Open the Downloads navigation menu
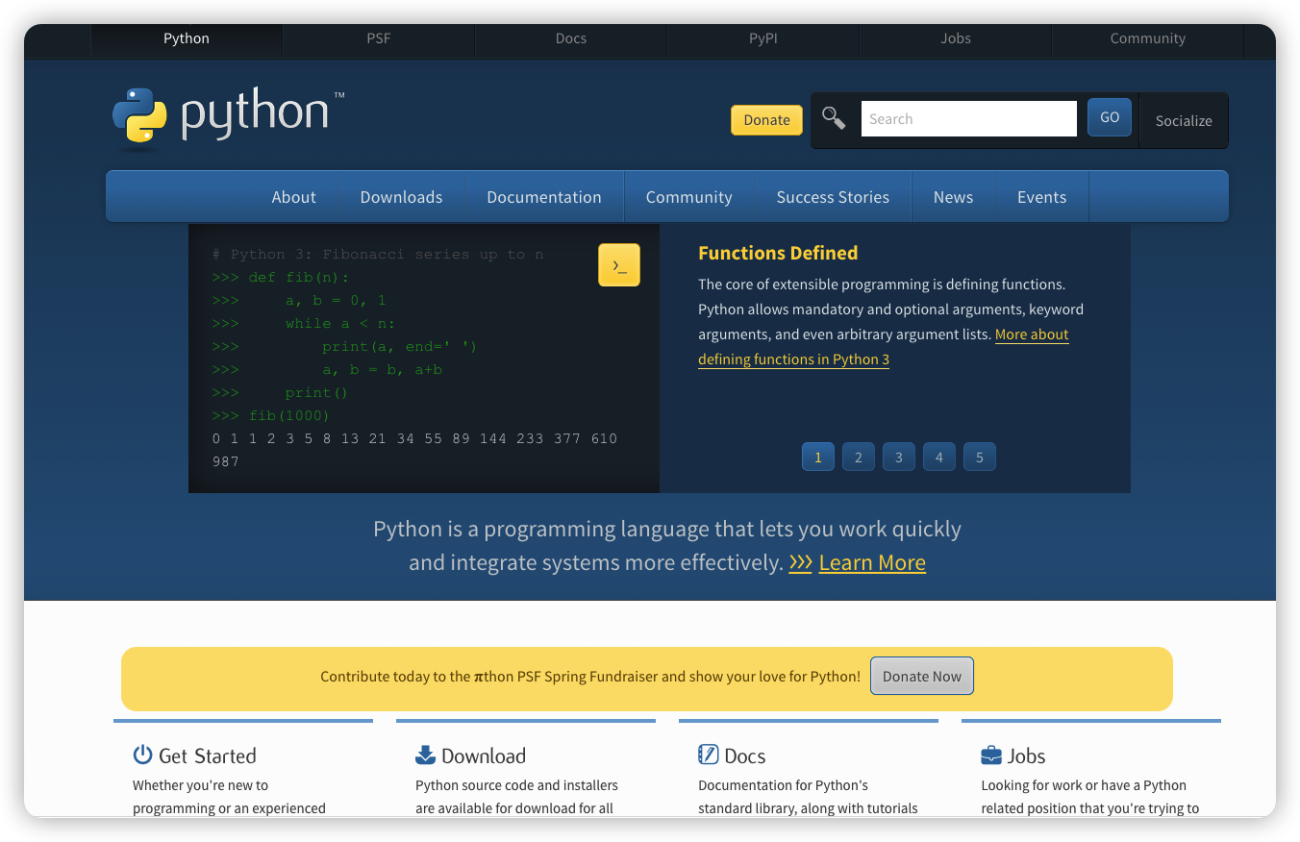Image resolution: width=1300 pixels, height=842 pixels. pyautogui.click(x=401, y=197)
